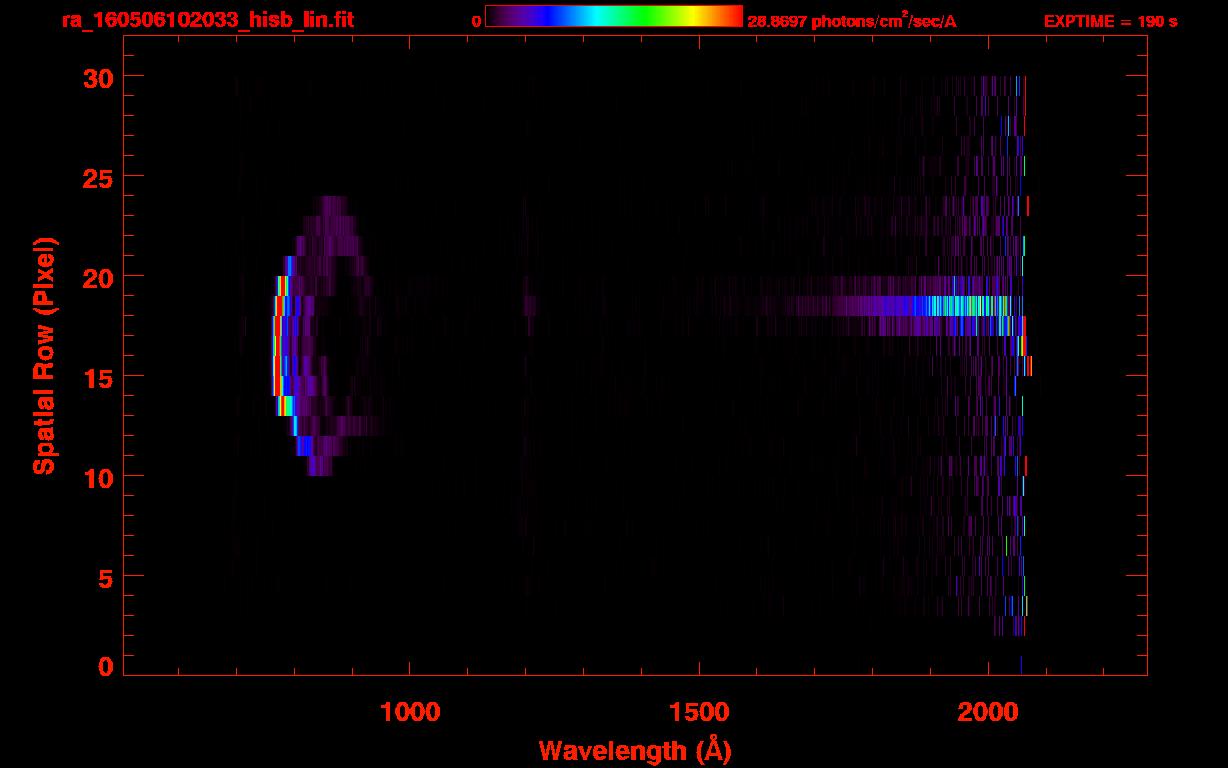Click the color scale minimum value 0

[477, 21]
